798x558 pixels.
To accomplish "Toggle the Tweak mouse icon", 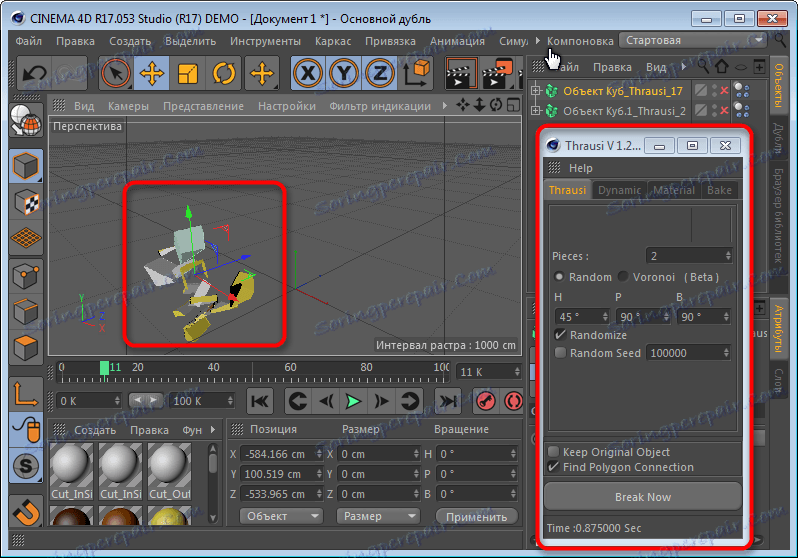I will click(26, 429).
